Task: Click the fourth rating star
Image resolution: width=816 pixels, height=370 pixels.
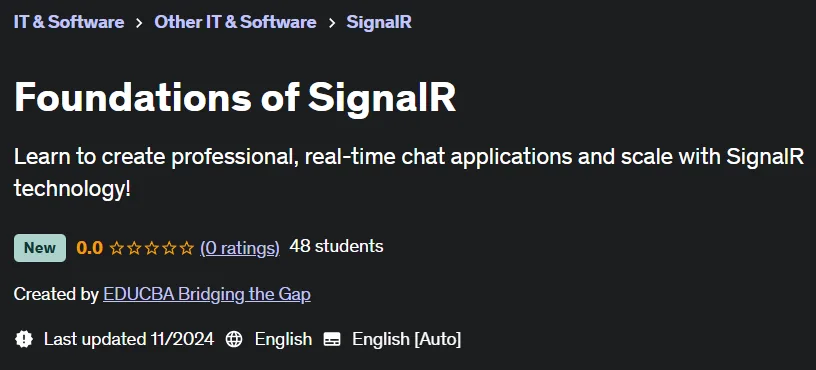Action: pos(169,248)
